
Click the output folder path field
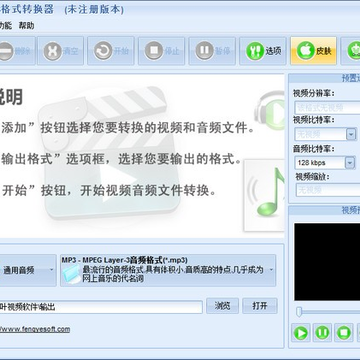coord(101,307)
